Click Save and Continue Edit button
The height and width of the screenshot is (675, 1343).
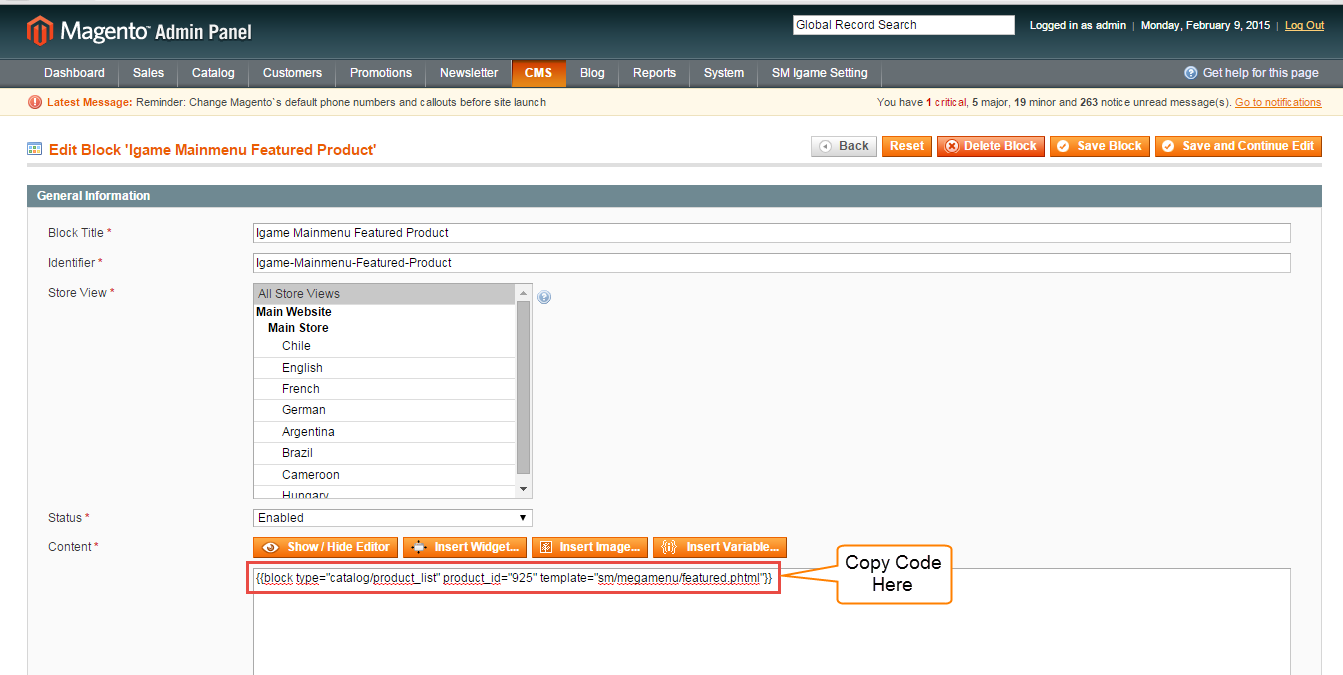pyautogui.click(x=1238, y=146)
